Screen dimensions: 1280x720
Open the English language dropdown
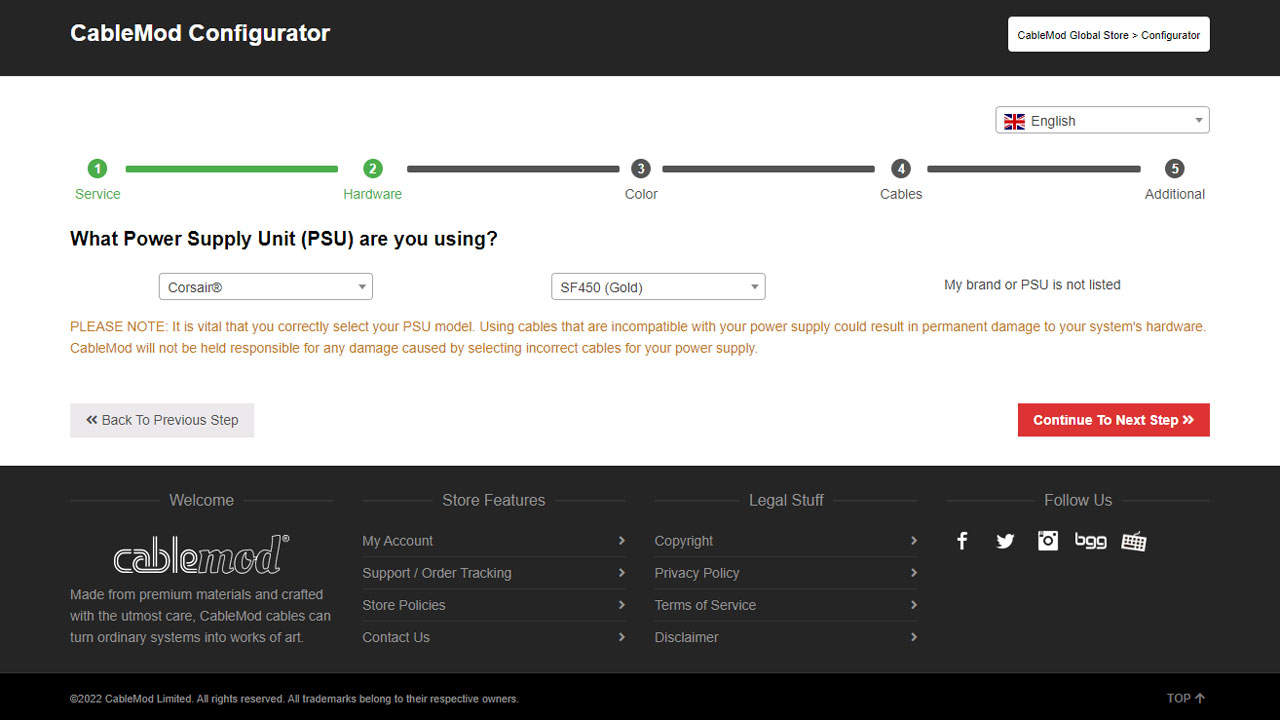pyautogui.click(x=1102, y=120)
